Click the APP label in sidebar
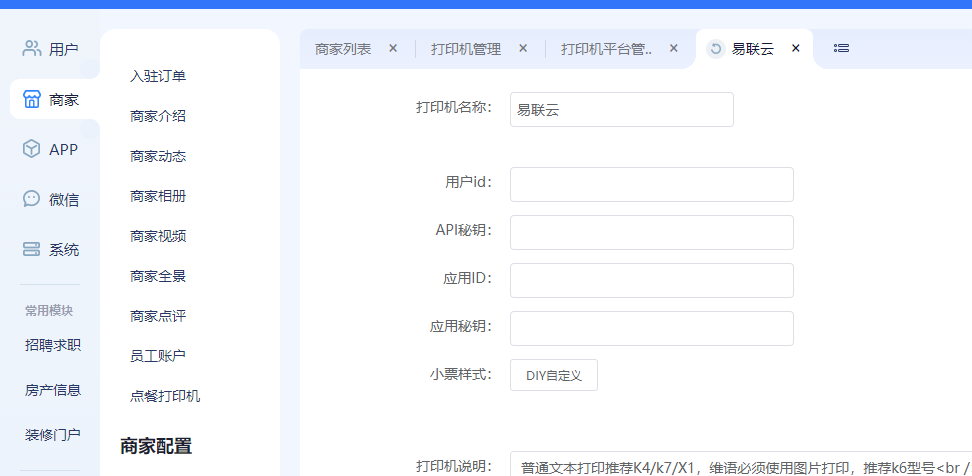This screenshot has width=972, height=476. tap(63, 149)
